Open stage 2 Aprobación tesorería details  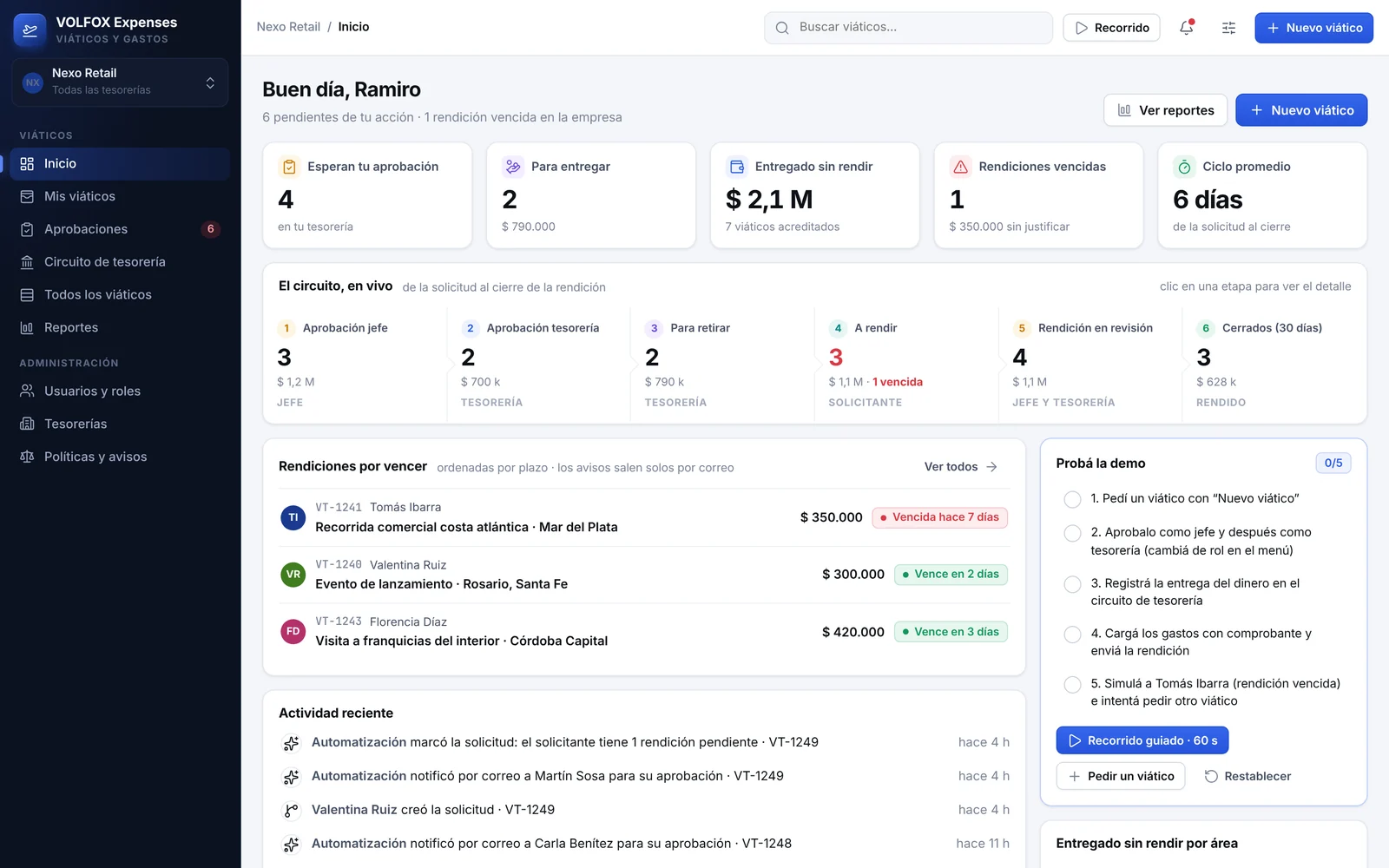pyautogui.click(x=538, y=365)
